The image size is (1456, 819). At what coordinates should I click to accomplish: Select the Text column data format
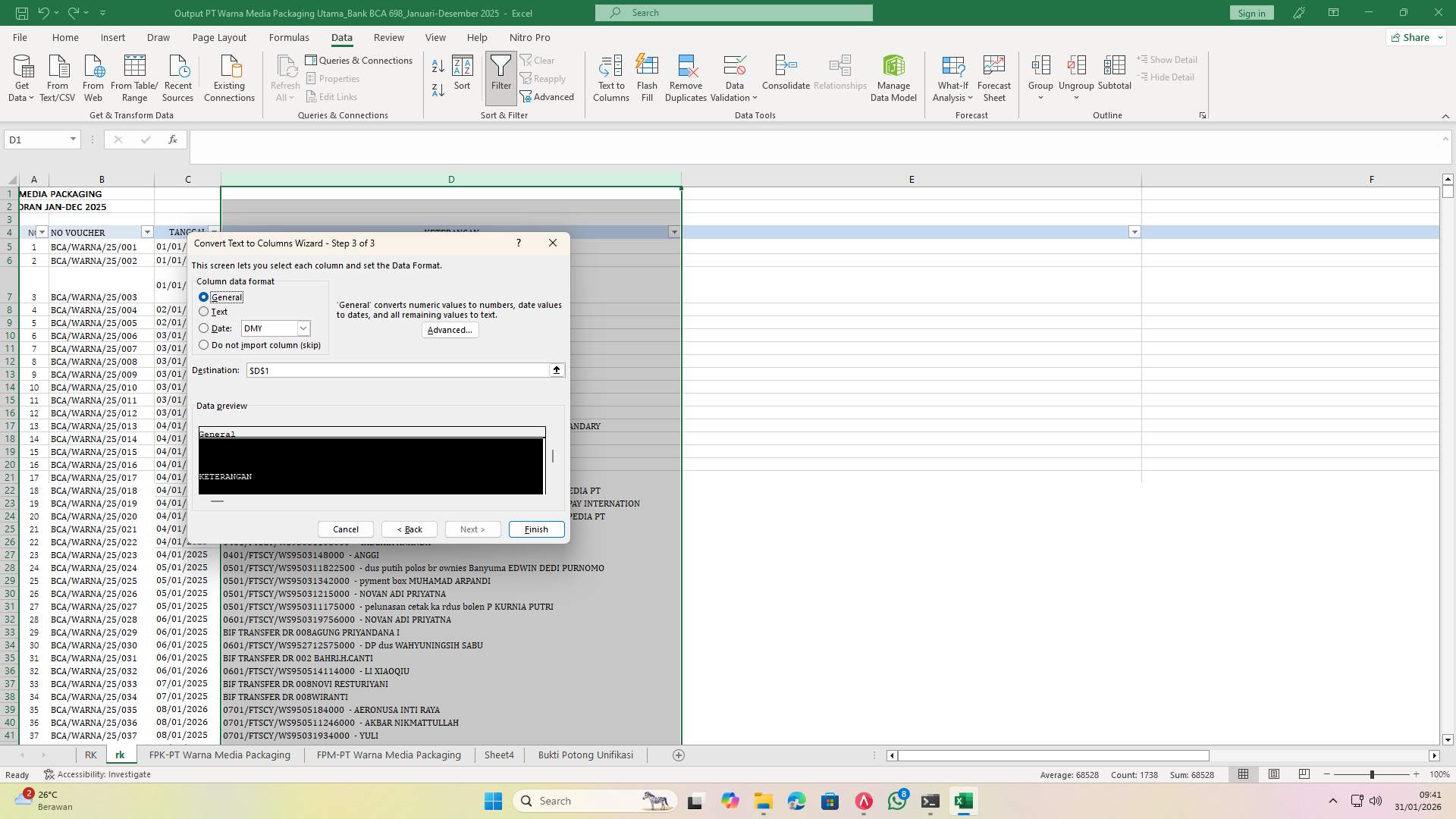pyautogui.click(x=203, y=312)
